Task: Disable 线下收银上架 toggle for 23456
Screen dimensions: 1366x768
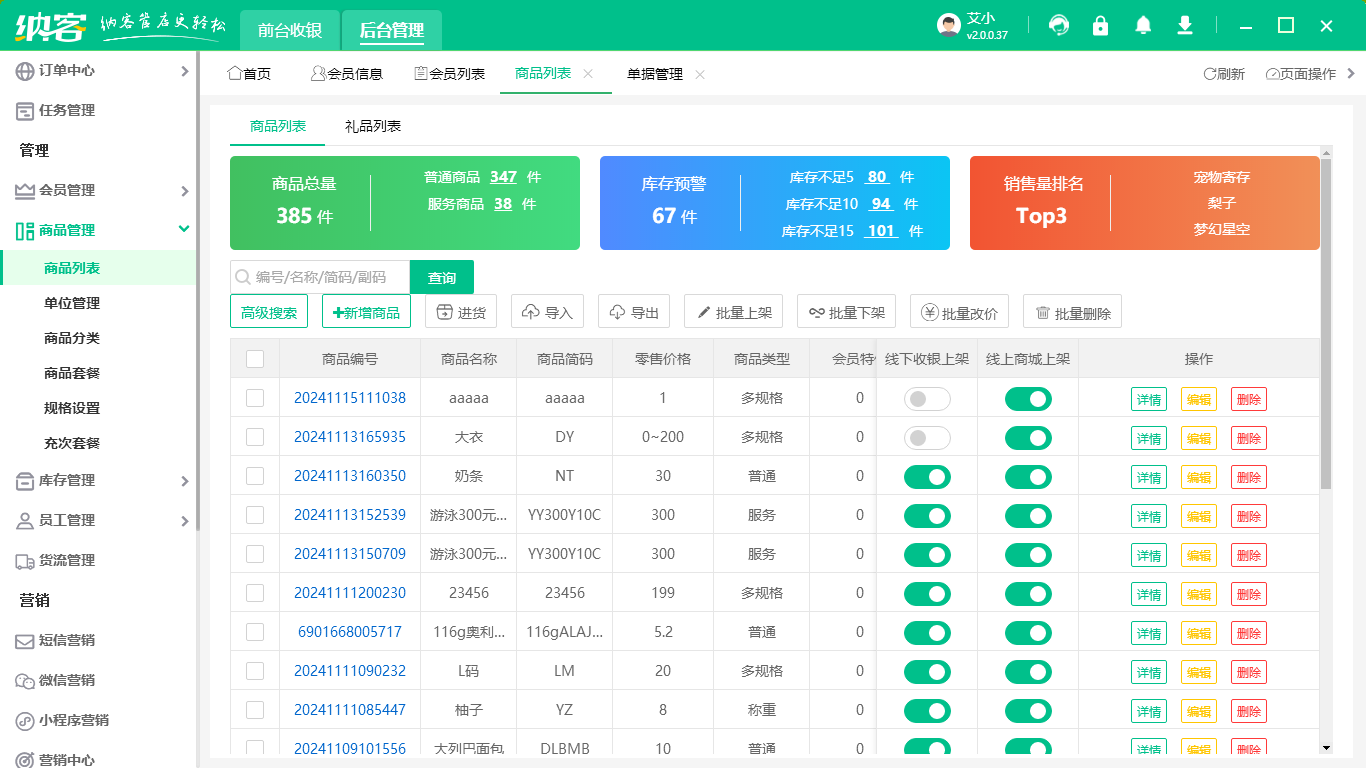Action: (x=927, y=594)
